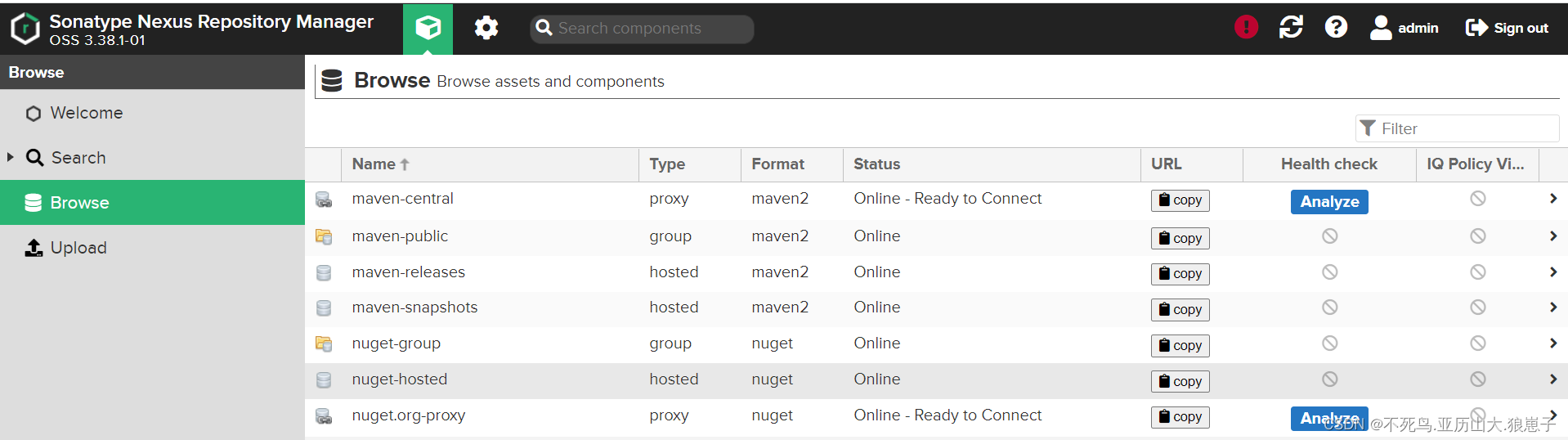The width and height of the screenshot is (1568, 440).
Task: Sort by the Format column header
Action: pyautogui.click(x=791, y=164)
